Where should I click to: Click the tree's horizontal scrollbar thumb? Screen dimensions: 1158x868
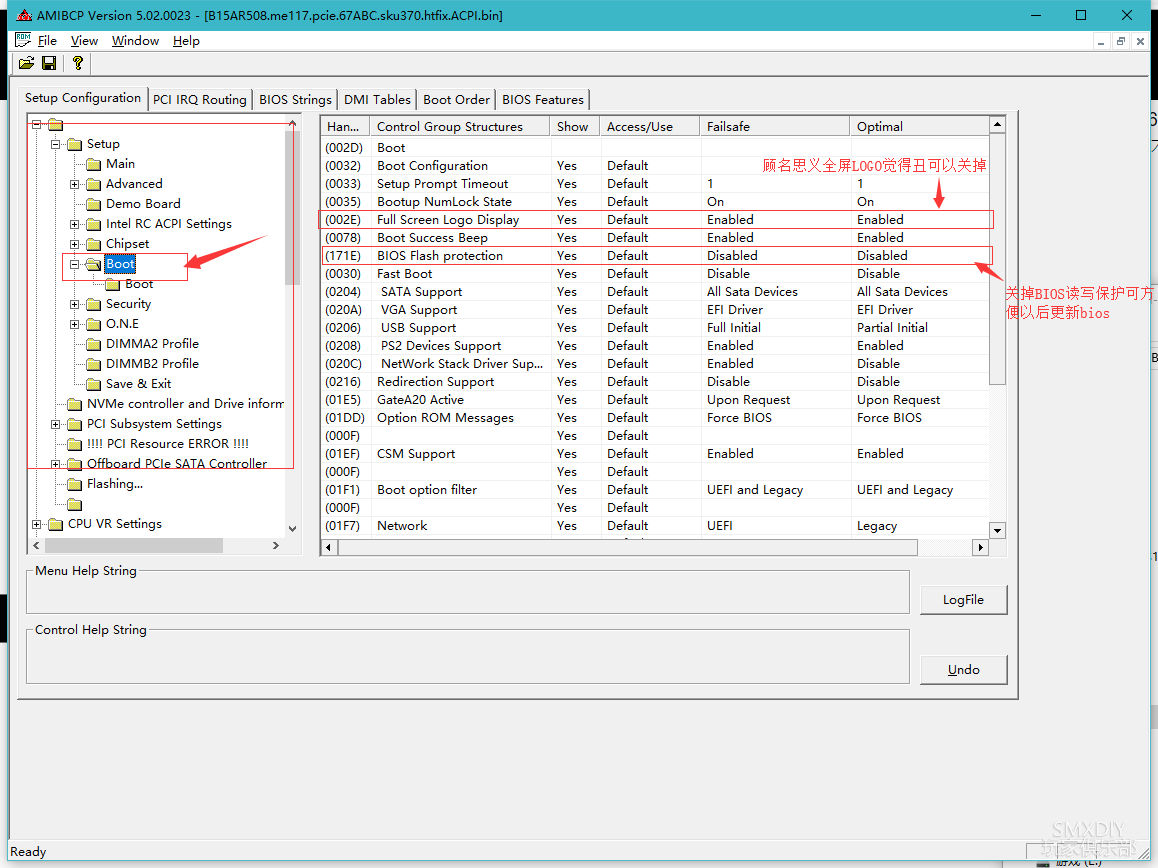pos(134,545)
